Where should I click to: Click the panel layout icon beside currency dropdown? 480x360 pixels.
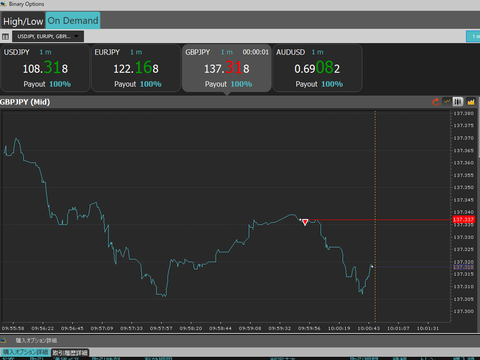(5, 36)
